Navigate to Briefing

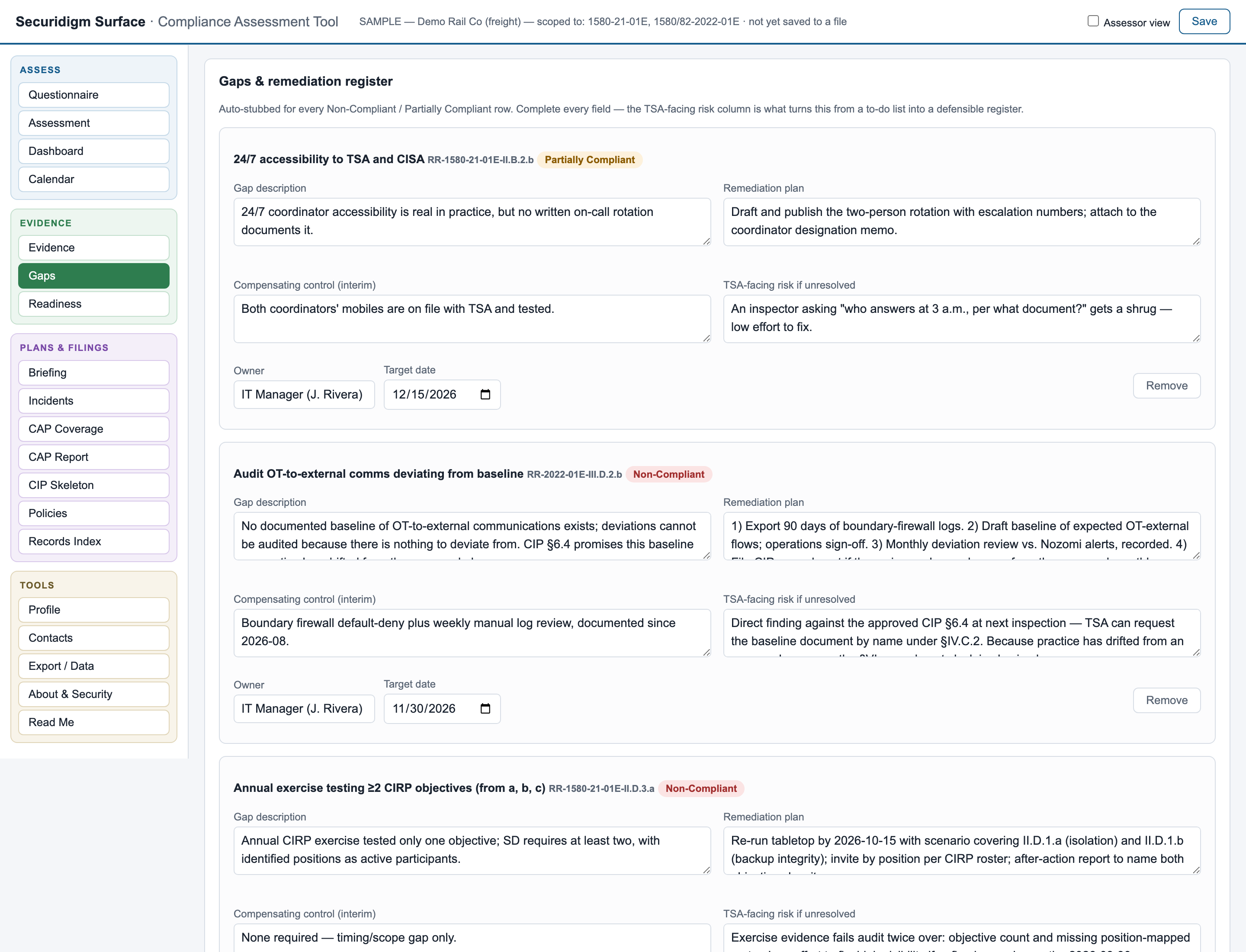94,373
